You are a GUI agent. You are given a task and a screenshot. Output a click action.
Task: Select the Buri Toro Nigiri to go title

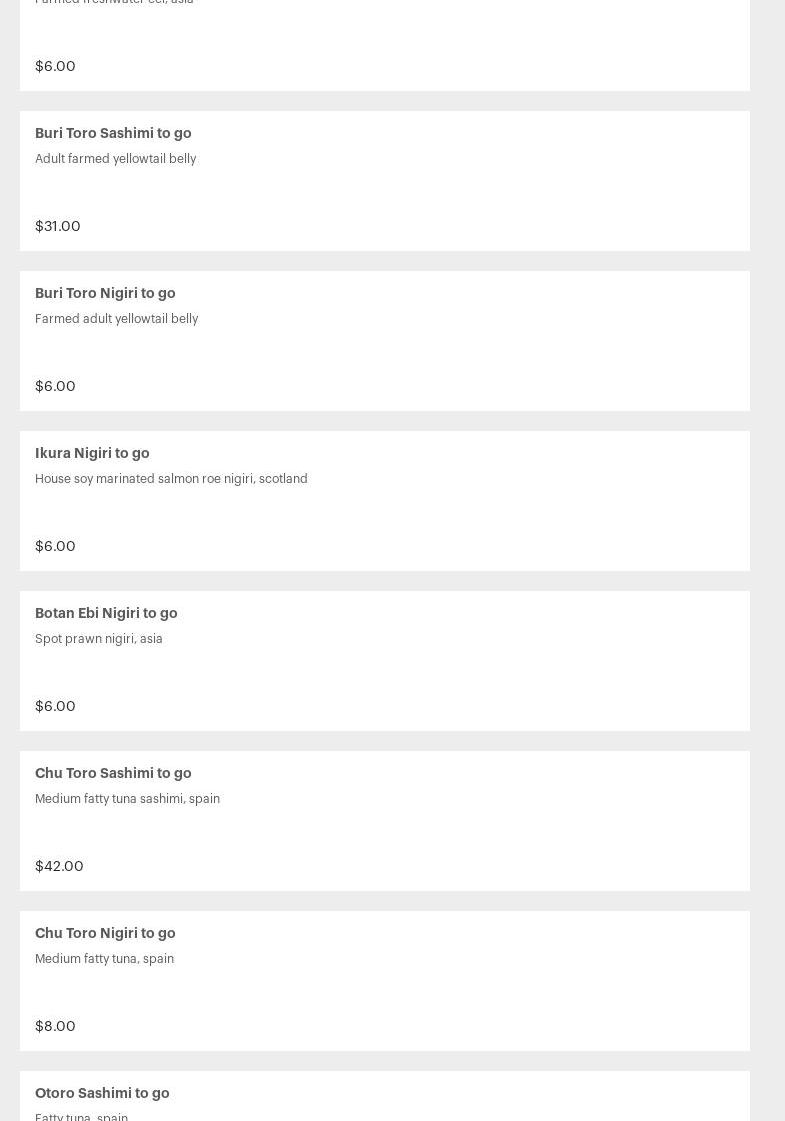(105, 293)
